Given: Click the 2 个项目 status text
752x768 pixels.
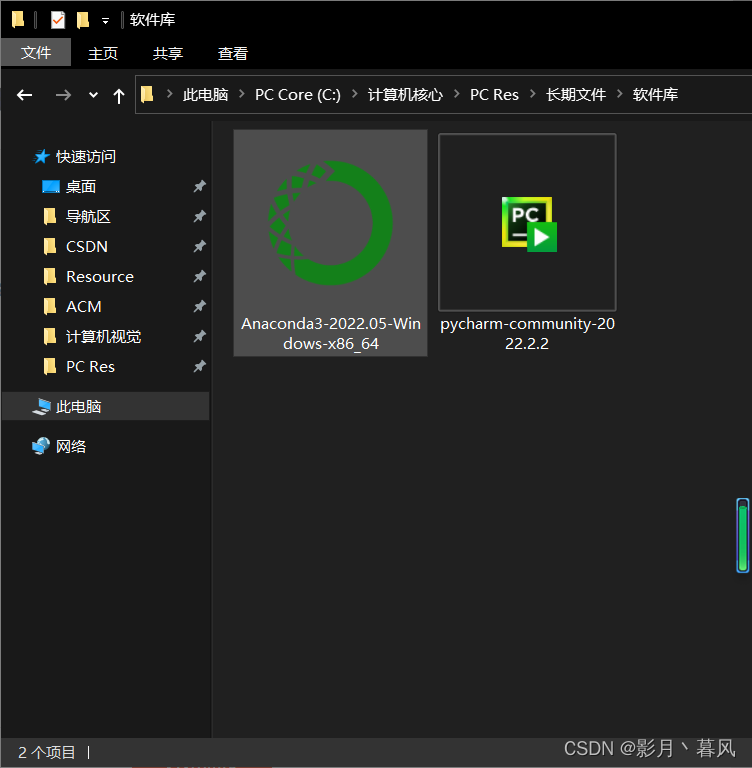Looking at the screenshot, I should point(47,752).
